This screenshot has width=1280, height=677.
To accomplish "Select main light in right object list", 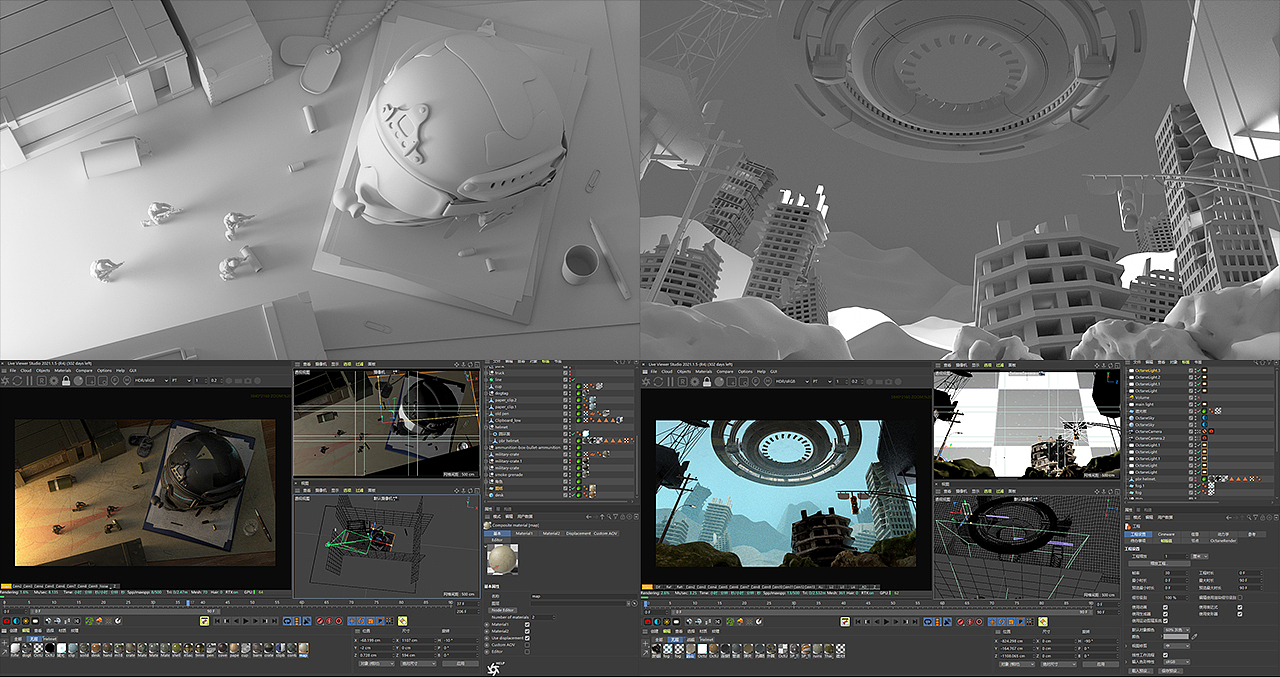I will [x=1144, y=404].
